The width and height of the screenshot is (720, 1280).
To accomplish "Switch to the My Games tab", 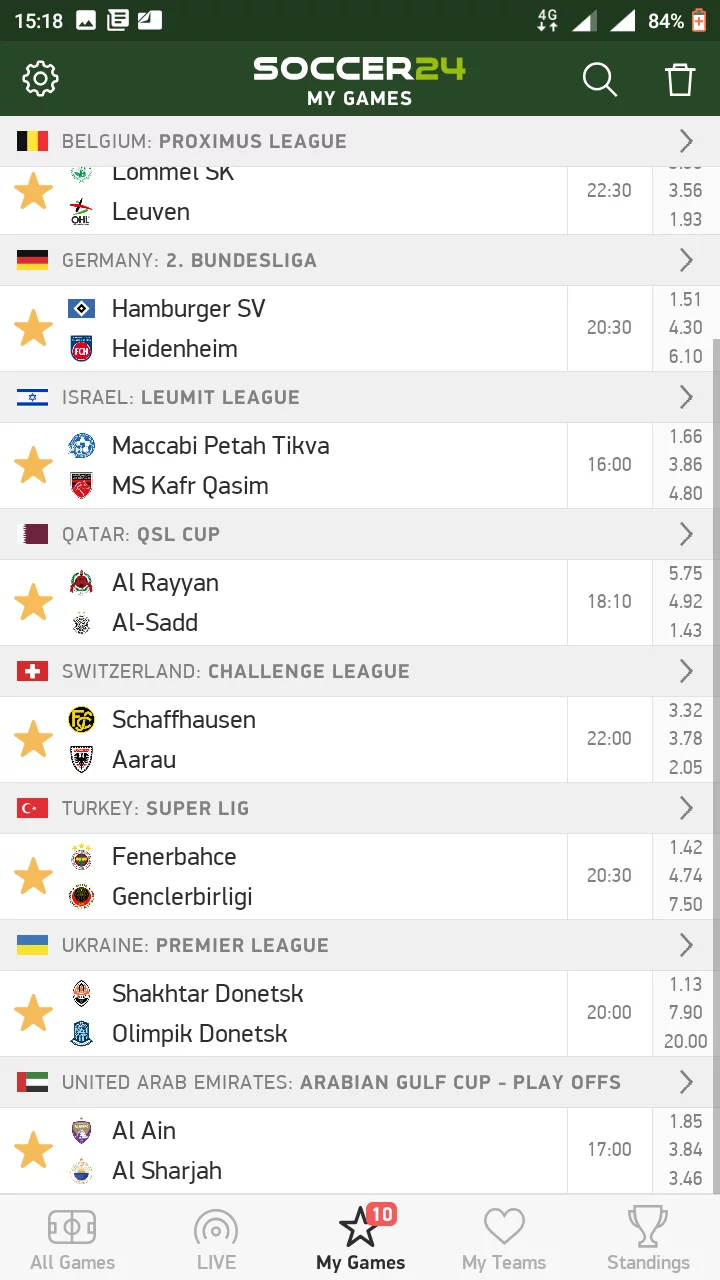I will click(360, 1238).
